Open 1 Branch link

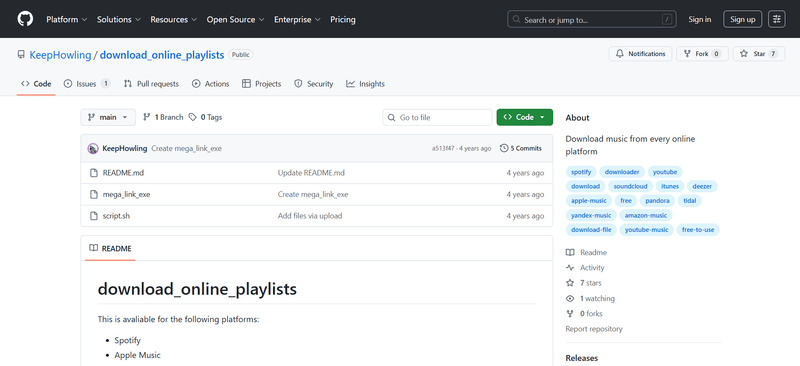pos(163,117)
